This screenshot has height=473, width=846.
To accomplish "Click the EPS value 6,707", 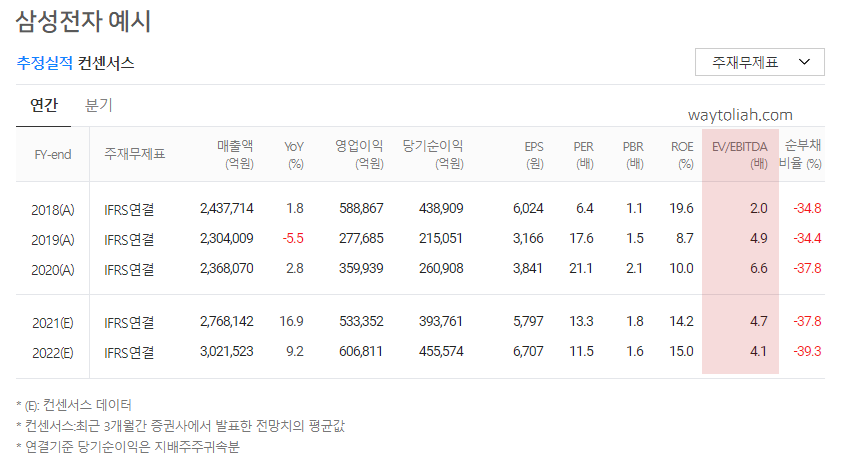I will [x=528, y=351].
